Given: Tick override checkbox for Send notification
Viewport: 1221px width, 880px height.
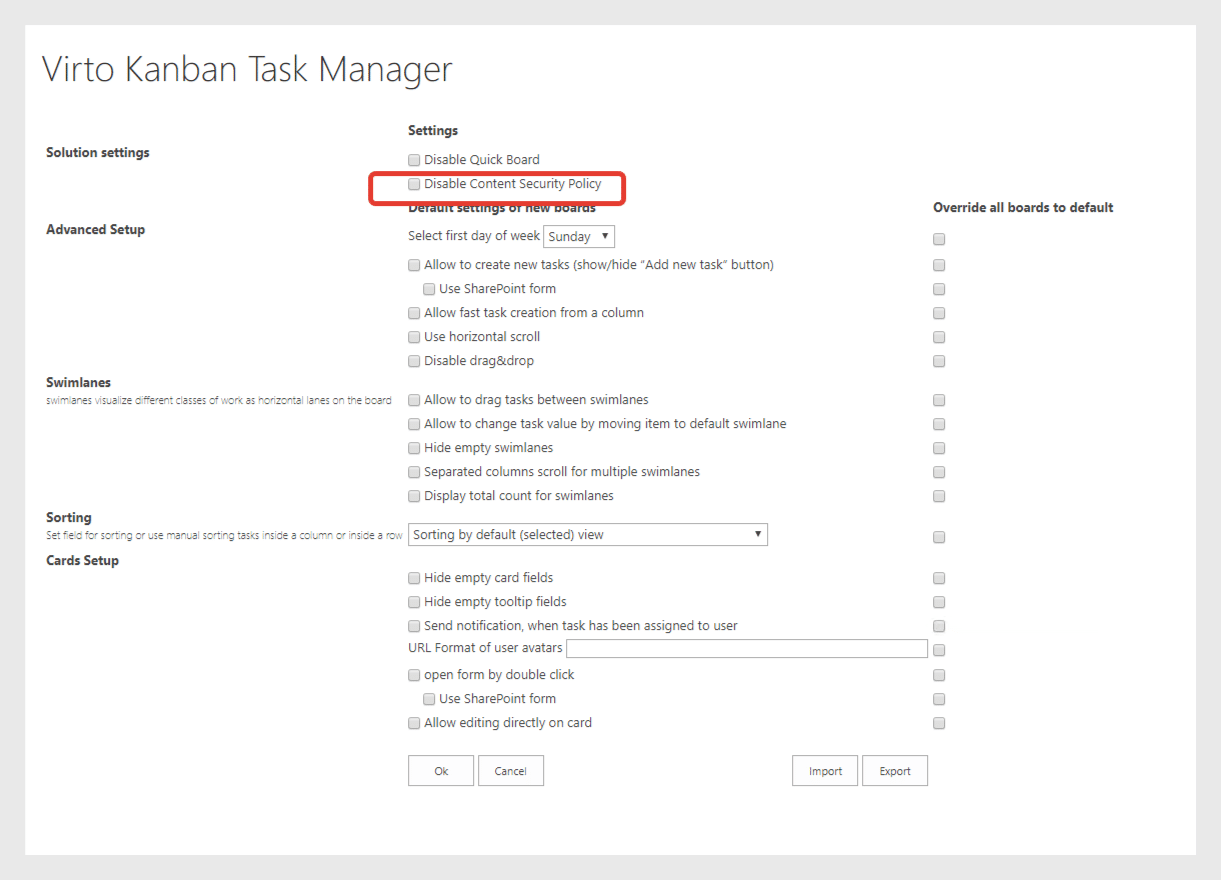Looking at the screenshot, I should pos(939,627).
